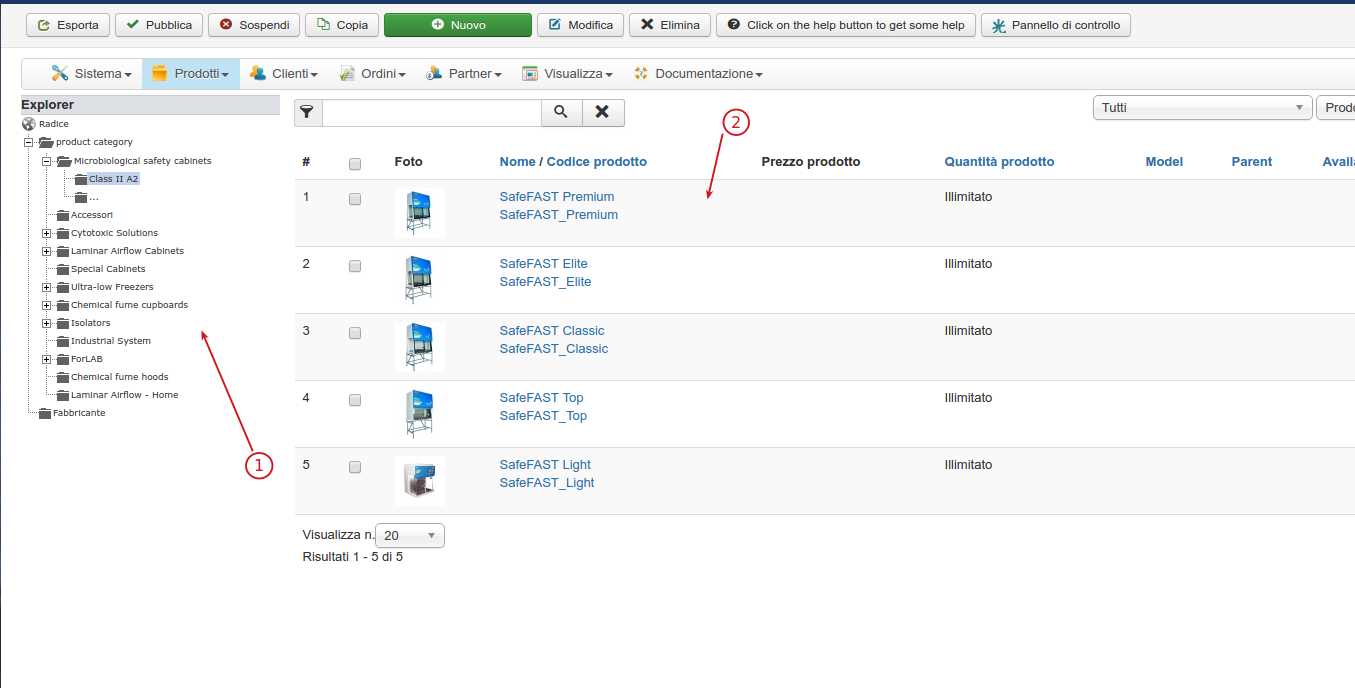
Task: Open SafeFAST Light product photo
Action: (x=419, y=481)
